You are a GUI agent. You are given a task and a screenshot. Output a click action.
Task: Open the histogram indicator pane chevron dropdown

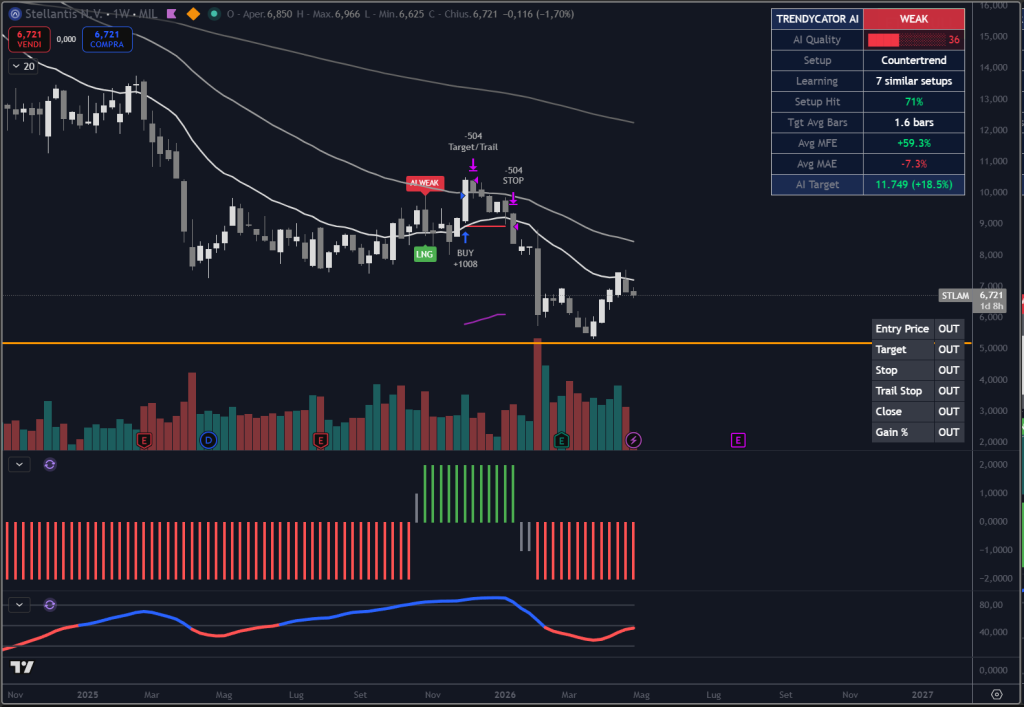tap(17, 464)
